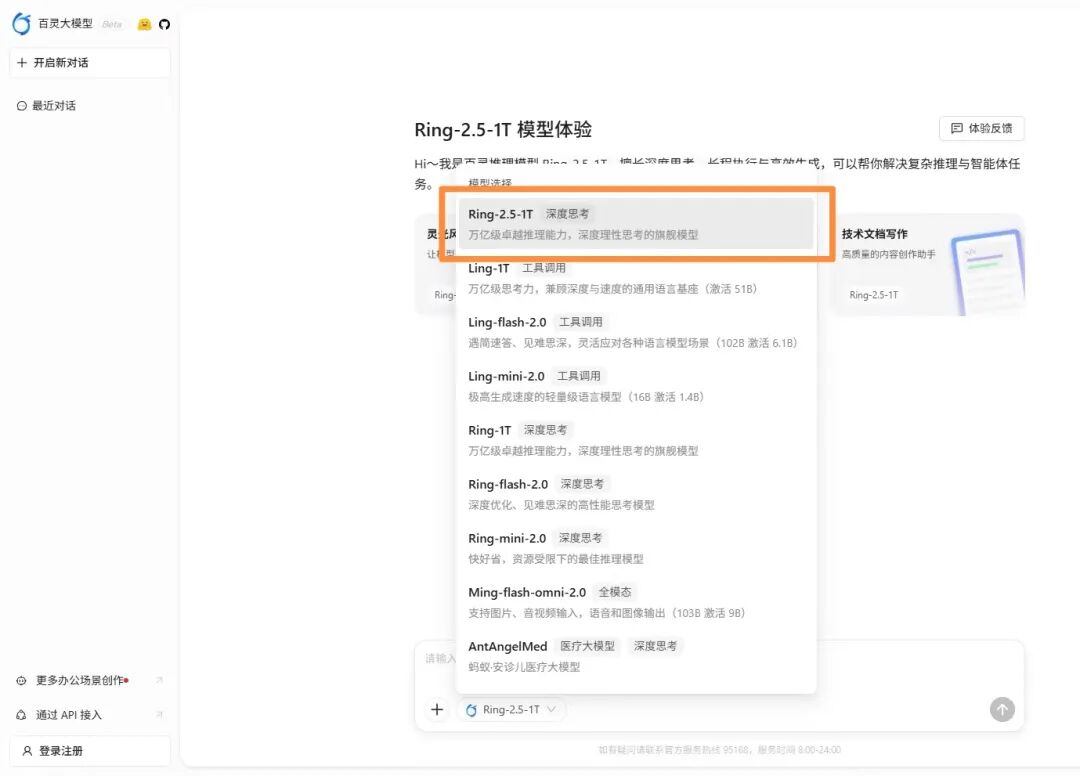Pick Ring-flash-2.0 from the model list
The height and width of the screenshot is (776, 1080).
click(636, 494)
